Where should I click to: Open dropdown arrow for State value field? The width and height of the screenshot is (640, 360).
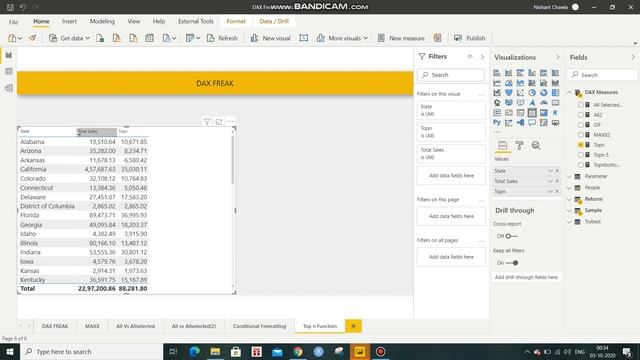pos(550,171)
